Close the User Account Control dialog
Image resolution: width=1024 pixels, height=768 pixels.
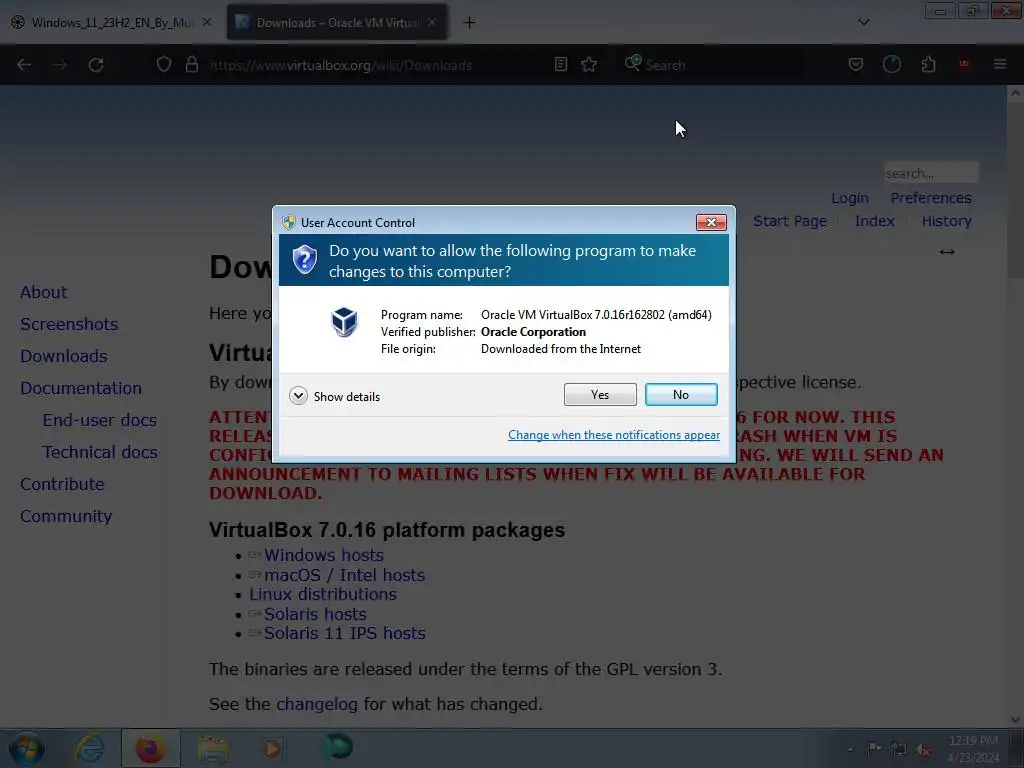click(x=711, y=223)
